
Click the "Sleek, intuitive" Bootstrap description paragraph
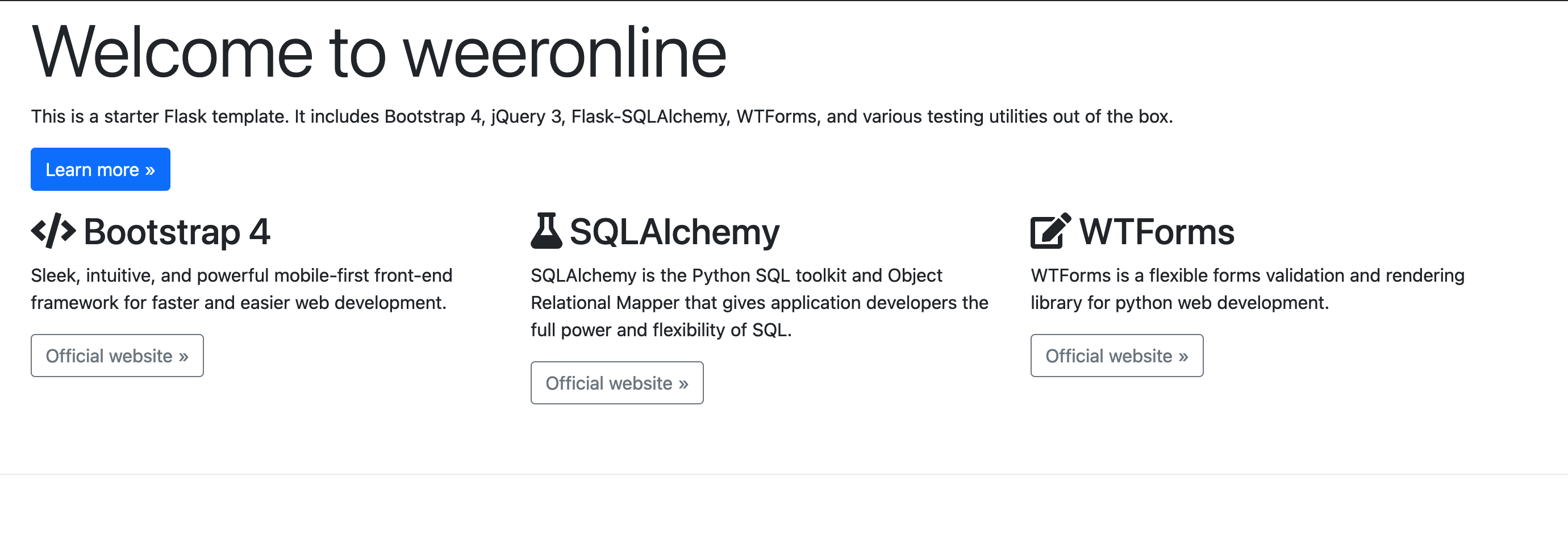[x=241, y=289]
